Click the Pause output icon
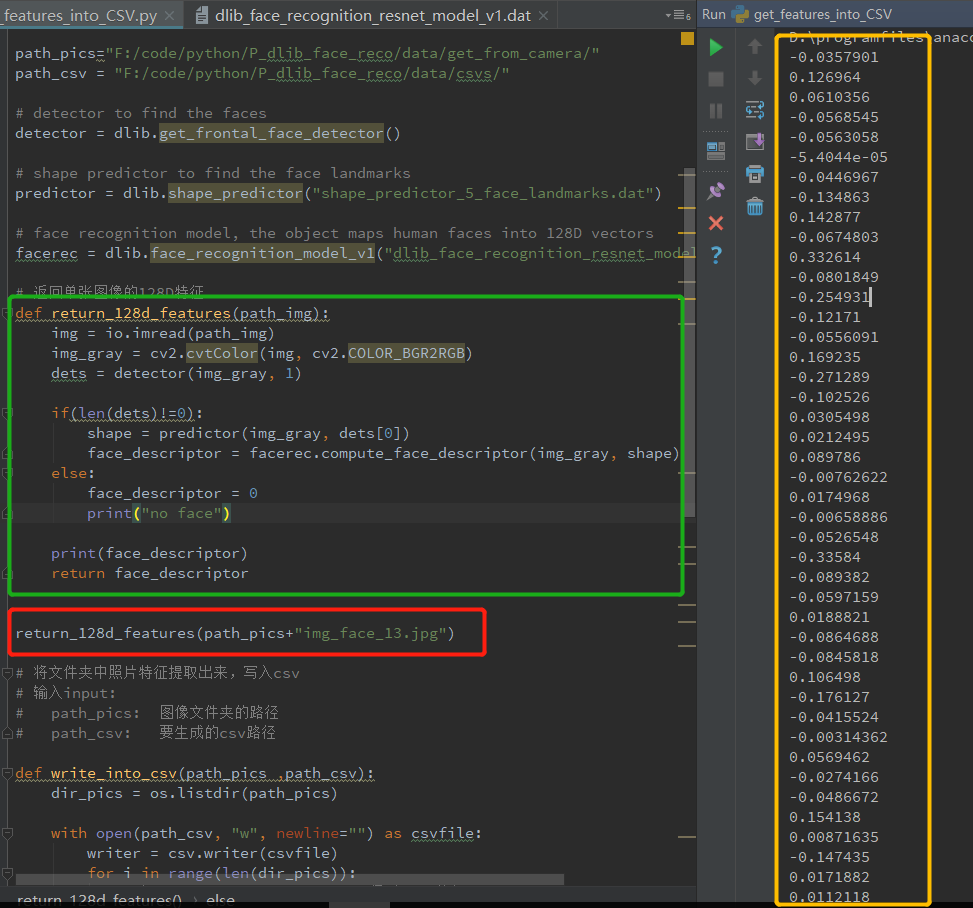The height and width of the screenshot is (908, 973). [715, 110]
